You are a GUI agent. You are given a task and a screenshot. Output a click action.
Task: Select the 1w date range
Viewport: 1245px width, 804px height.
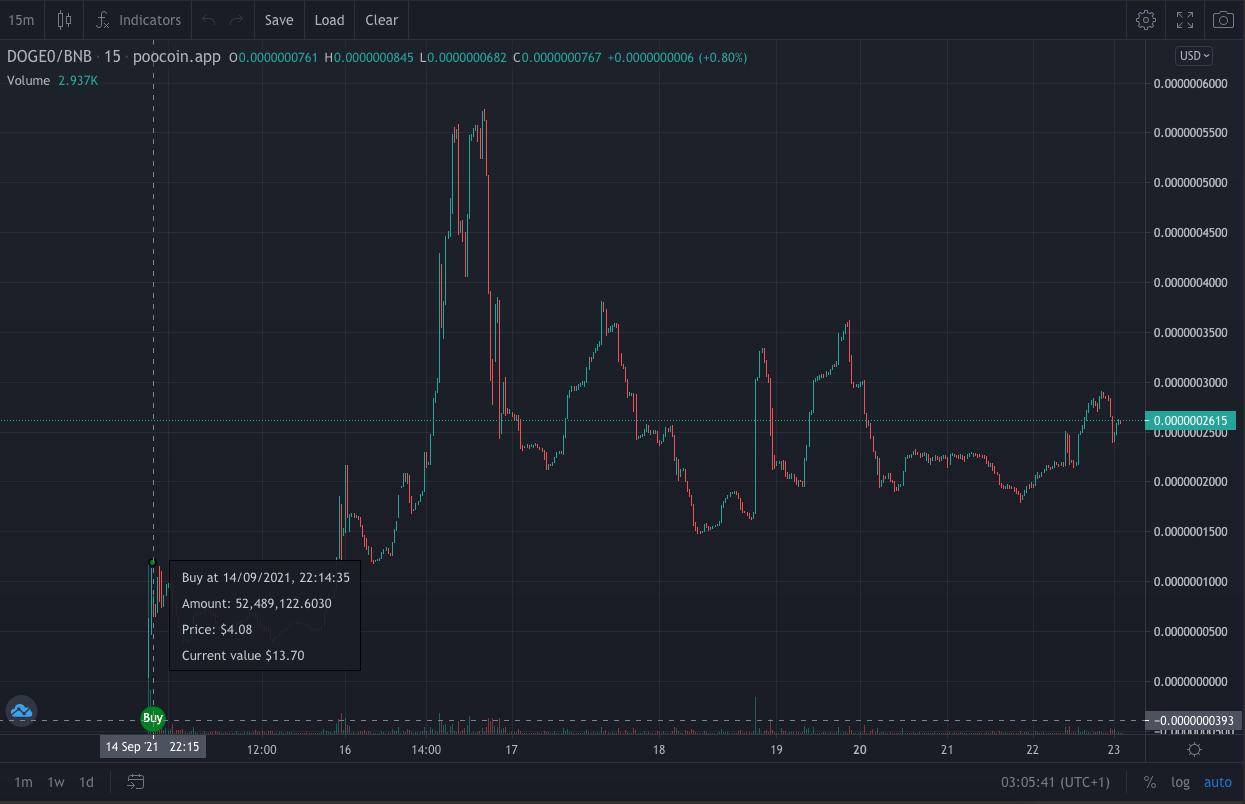[x=56, y=782]
